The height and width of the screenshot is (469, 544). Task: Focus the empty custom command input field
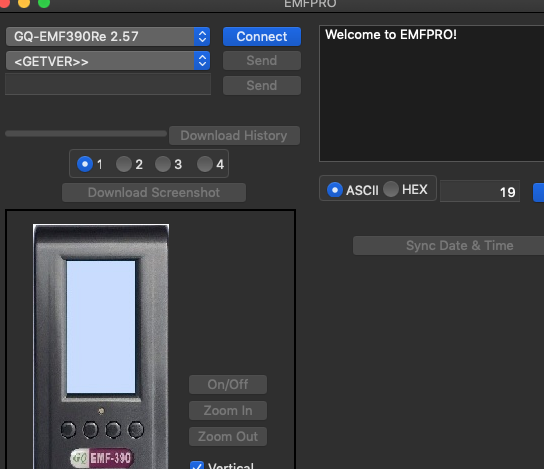coord(108,84)
